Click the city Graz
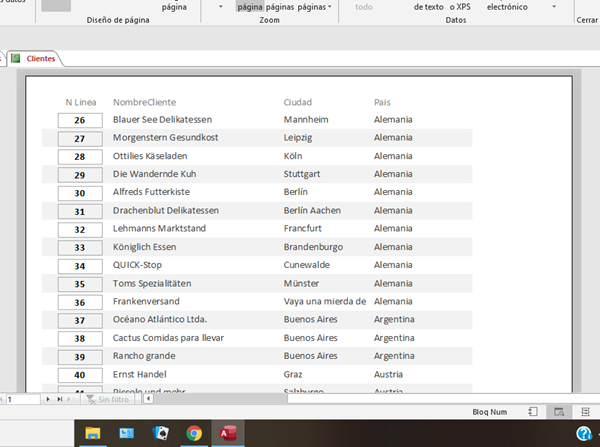The width and height of the screenshot is (600, 447). (x=293, y=374)
